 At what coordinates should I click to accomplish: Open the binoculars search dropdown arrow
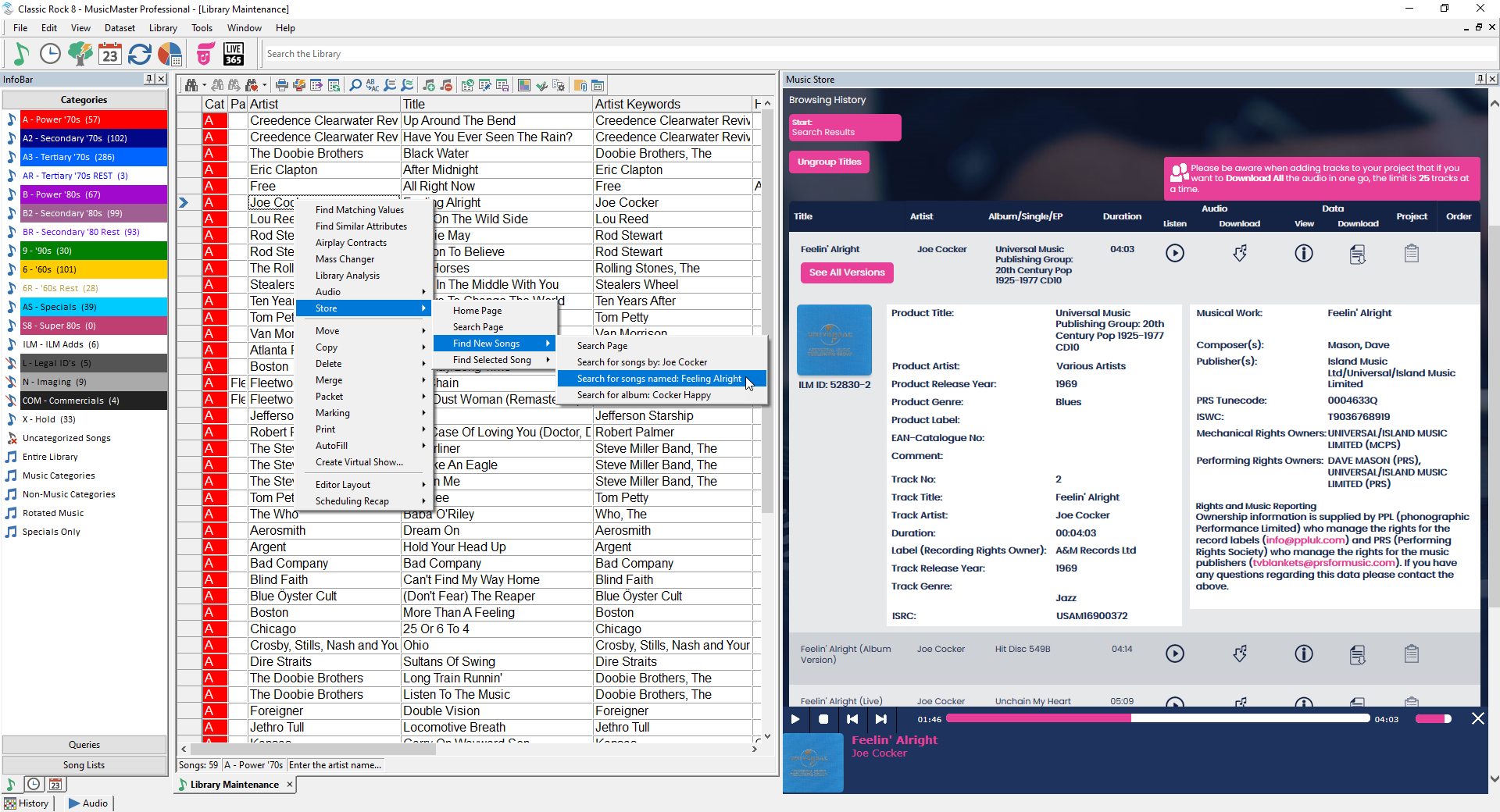click(x=204, y=86)
